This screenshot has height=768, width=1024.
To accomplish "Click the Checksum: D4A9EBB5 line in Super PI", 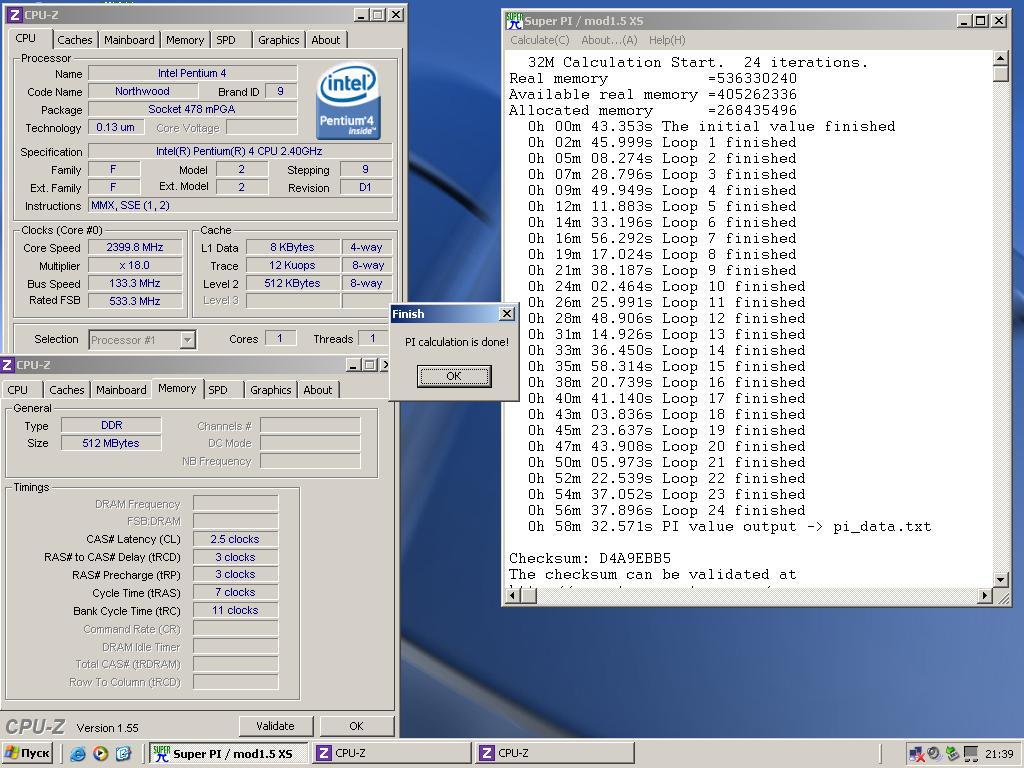I will pyautogui.click(x=590, y=558).
